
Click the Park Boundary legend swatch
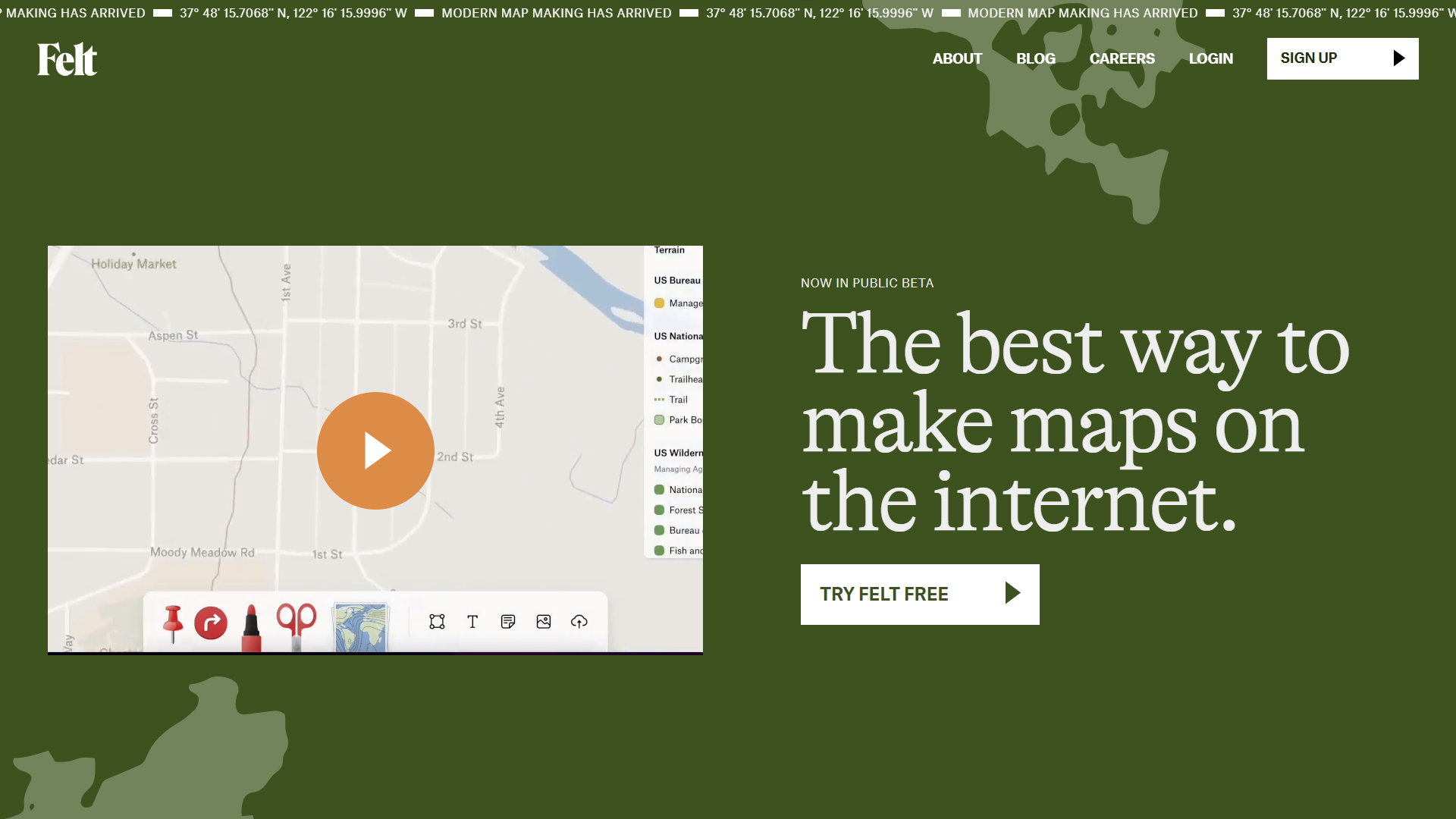(659, 420)
